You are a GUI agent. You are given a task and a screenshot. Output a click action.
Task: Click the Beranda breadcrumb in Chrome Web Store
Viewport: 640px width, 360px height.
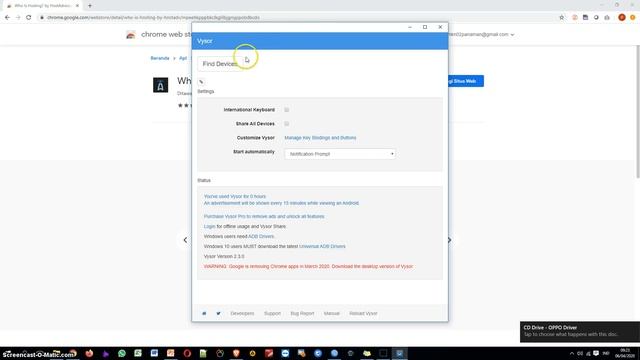pos(160,58)
